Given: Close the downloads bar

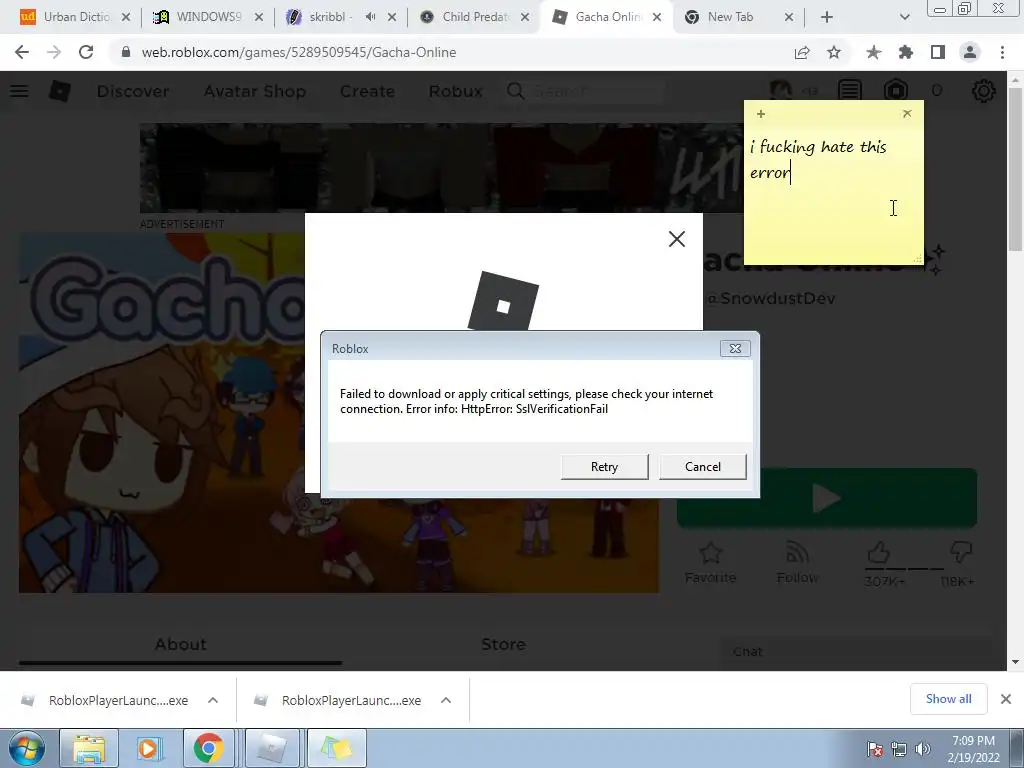Looking at the screenshot, I should tap(1006, 699).
